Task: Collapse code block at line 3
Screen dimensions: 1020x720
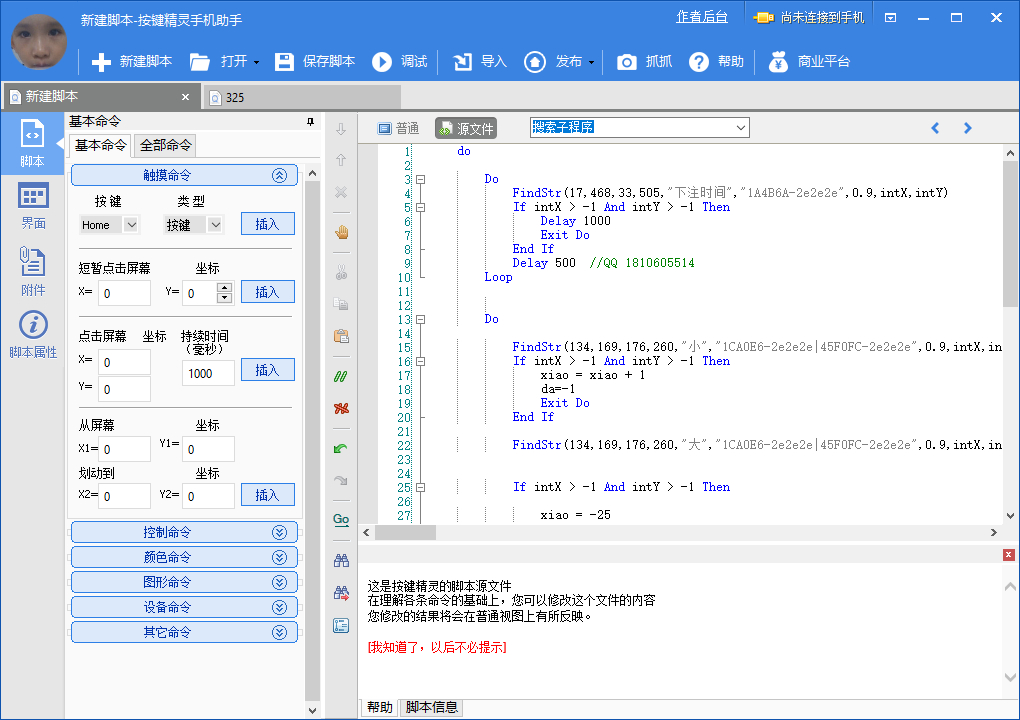Action: (x=421, y=180)
